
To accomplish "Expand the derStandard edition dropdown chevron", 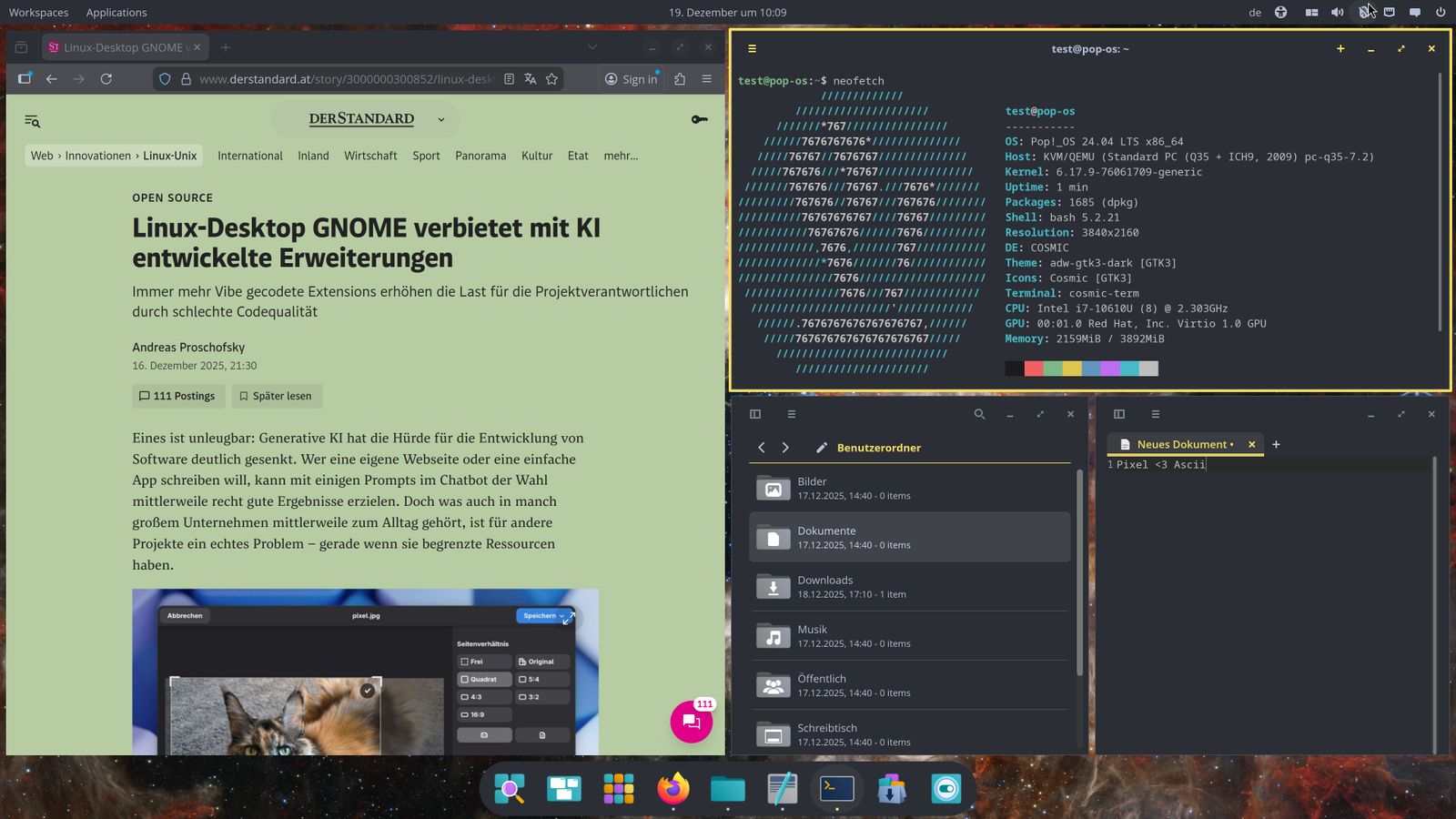I will (x=441, y=119).
